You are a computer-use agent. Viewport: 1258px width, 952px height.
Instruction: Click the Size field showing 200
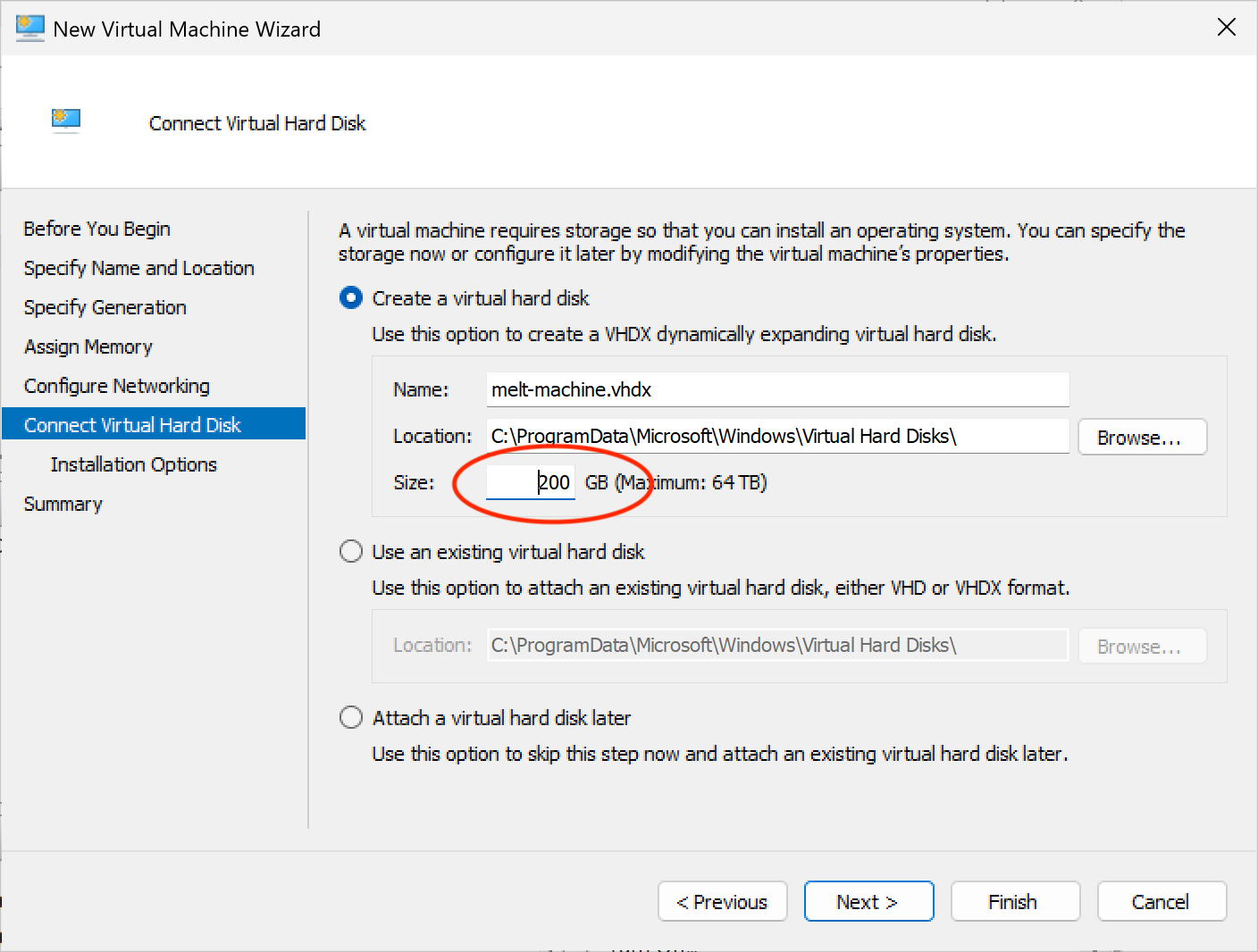pos(531,482)
